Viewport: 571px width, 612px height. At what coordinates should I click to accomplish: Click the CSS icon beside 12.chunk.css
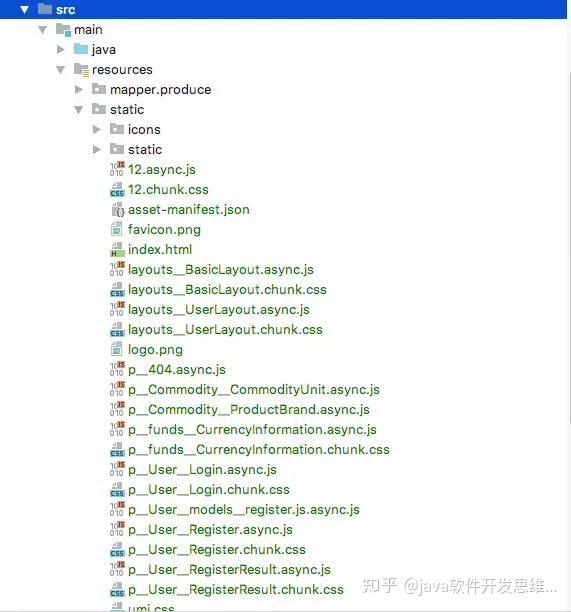117,189
